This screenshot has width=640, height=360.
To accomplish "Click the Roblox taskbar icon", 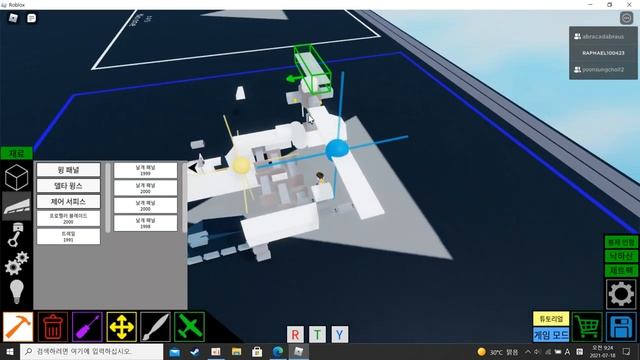I will click(299, 351).
